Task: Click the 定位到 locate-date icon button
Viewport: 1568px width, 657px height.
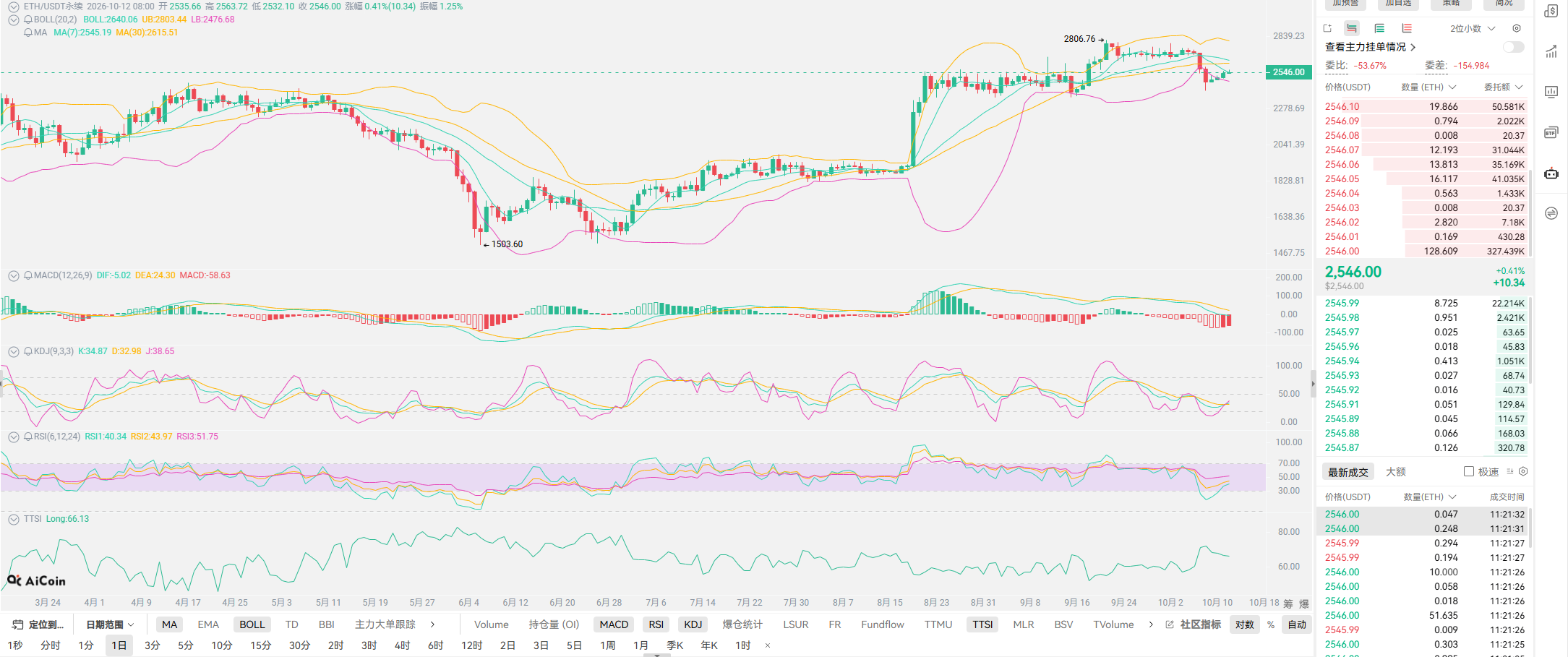Action: (x=38, y=624)
